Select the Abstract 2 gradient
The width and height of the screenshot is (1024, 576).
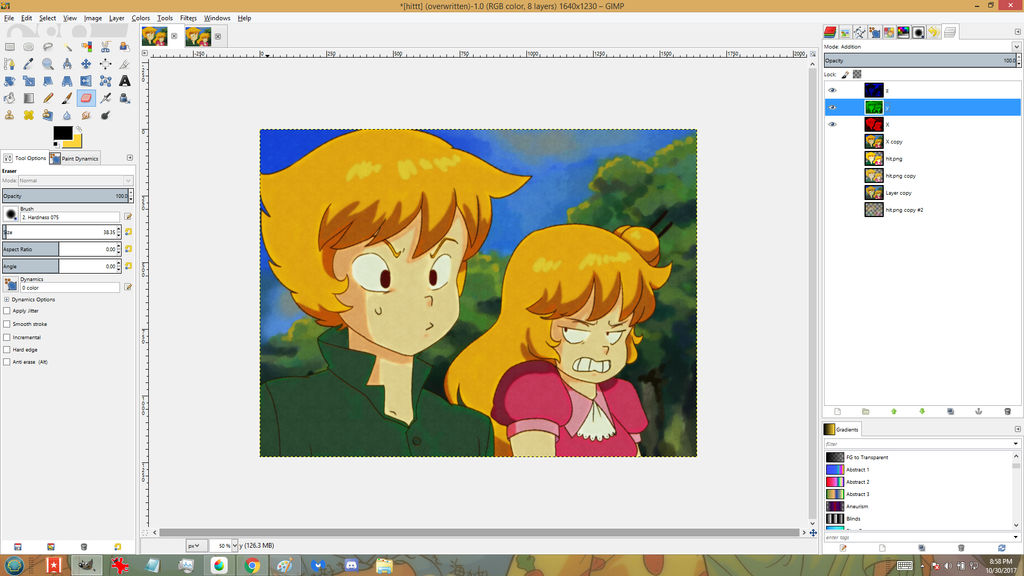857,482
